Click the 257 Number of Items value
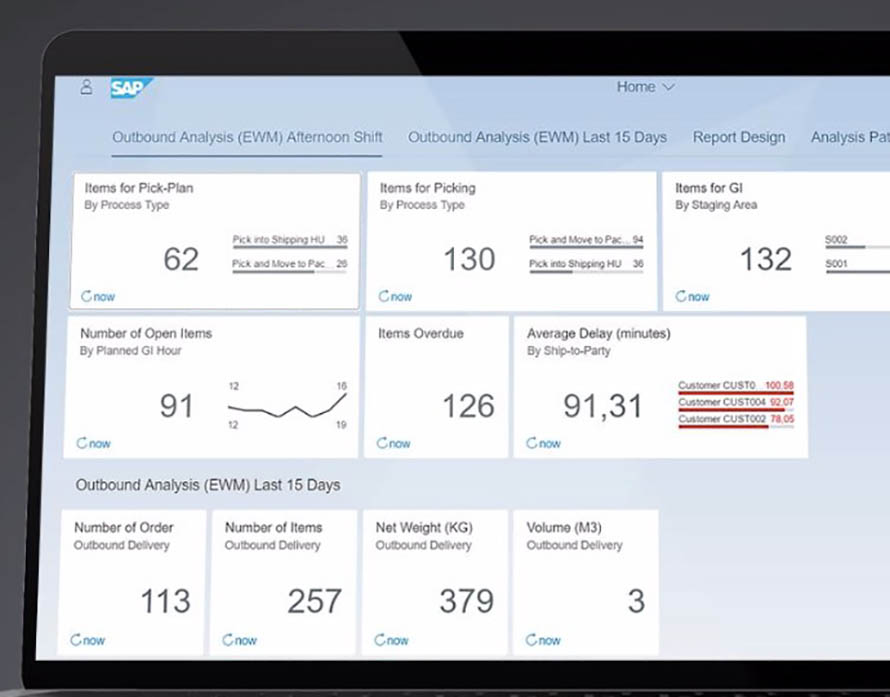The width and height of the screenshot is (890, 697). 314,601
